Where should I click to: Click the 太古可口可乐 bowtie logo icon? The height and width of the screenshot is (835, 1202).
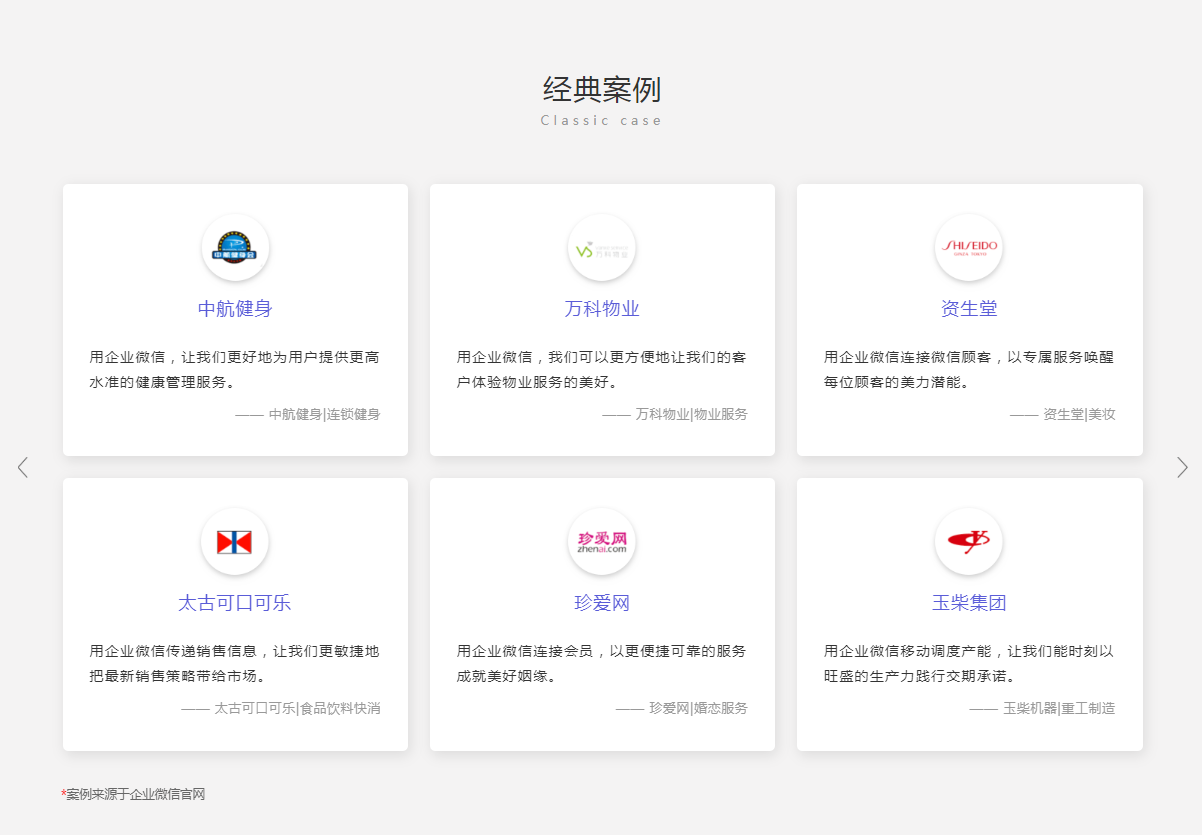point(235,541)
